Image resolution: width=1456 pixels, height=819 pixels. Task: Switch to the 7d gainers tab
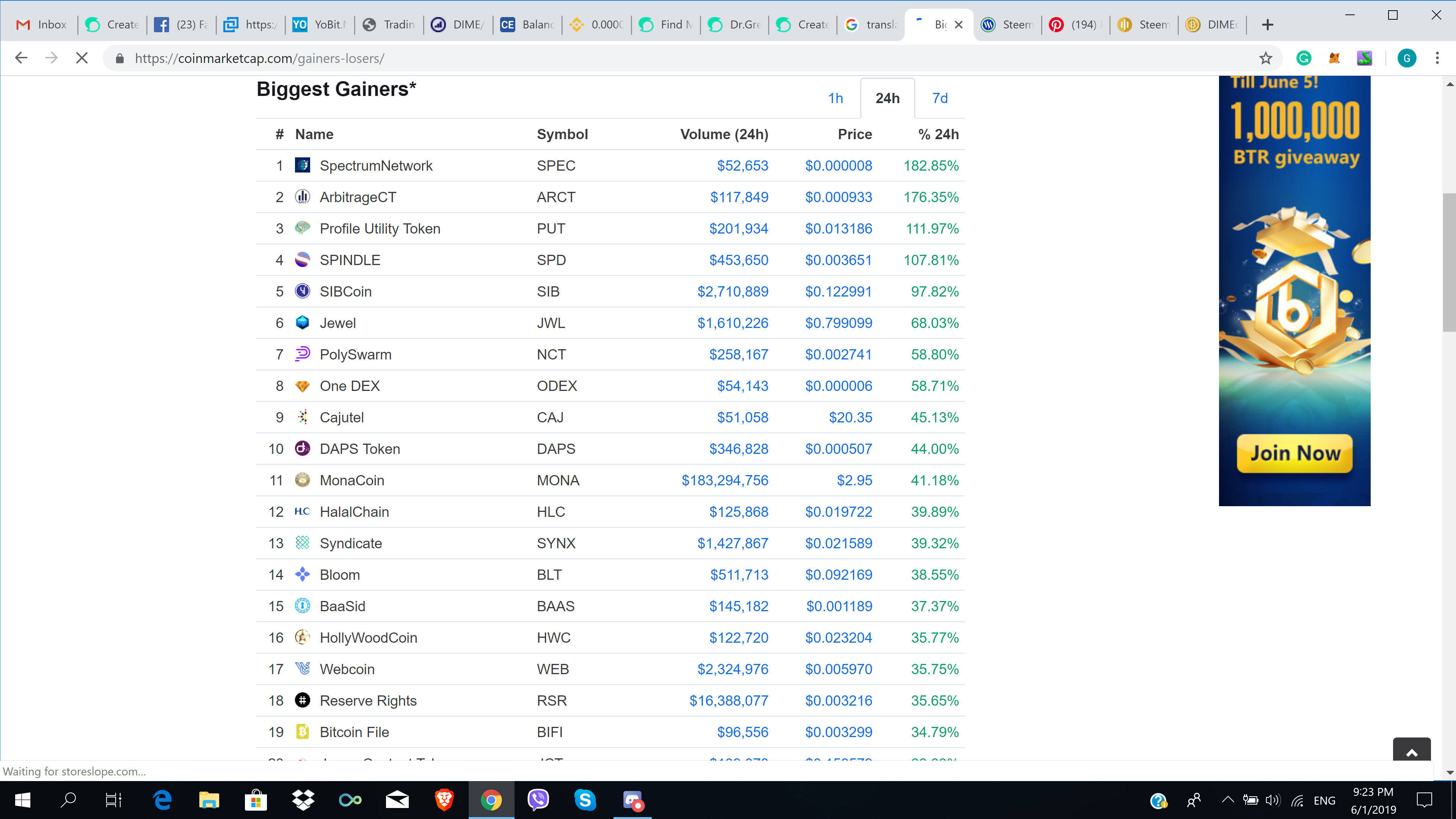click(940, 98)
